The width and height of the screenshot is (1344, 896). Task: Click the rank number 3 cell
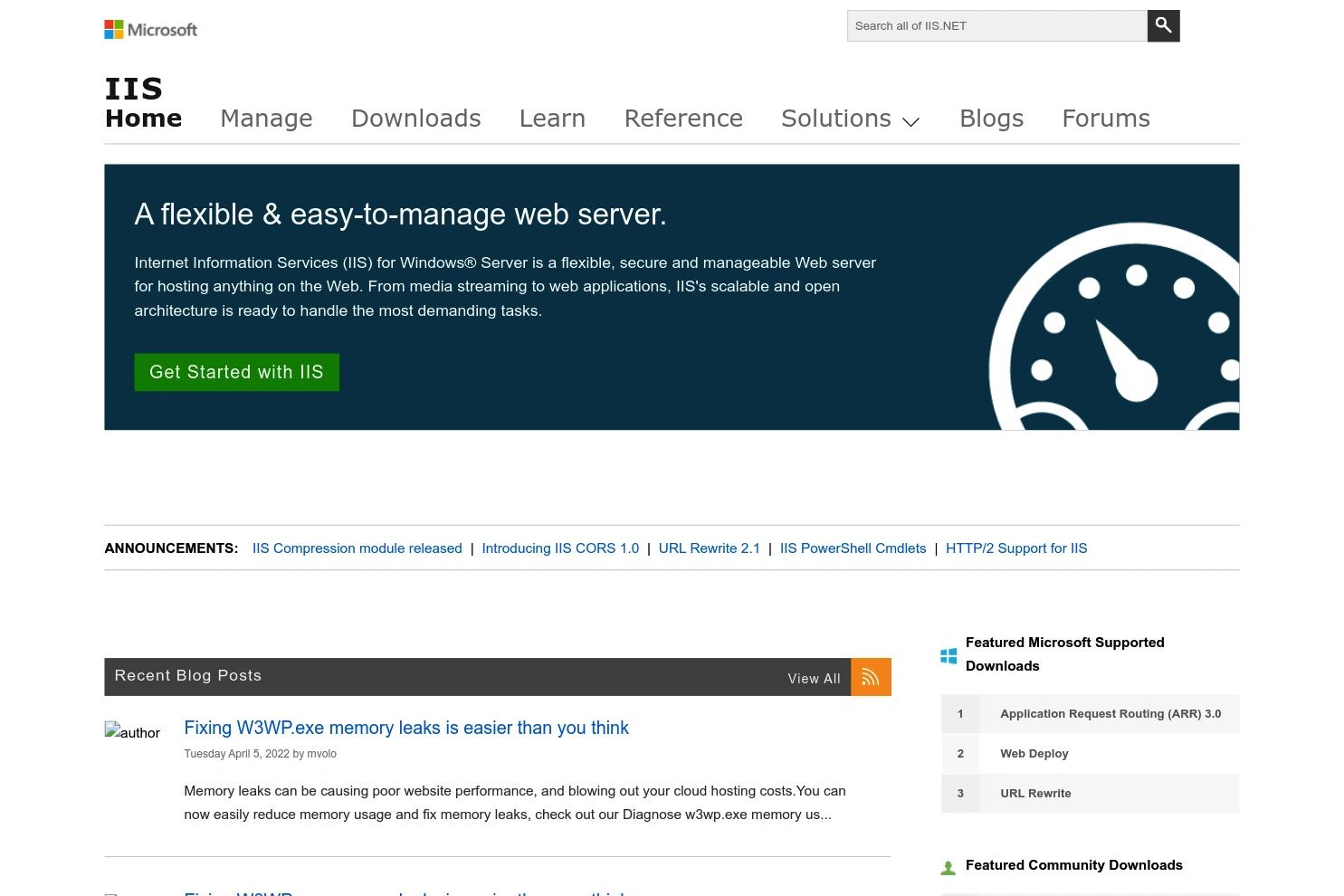click(960, 794)
